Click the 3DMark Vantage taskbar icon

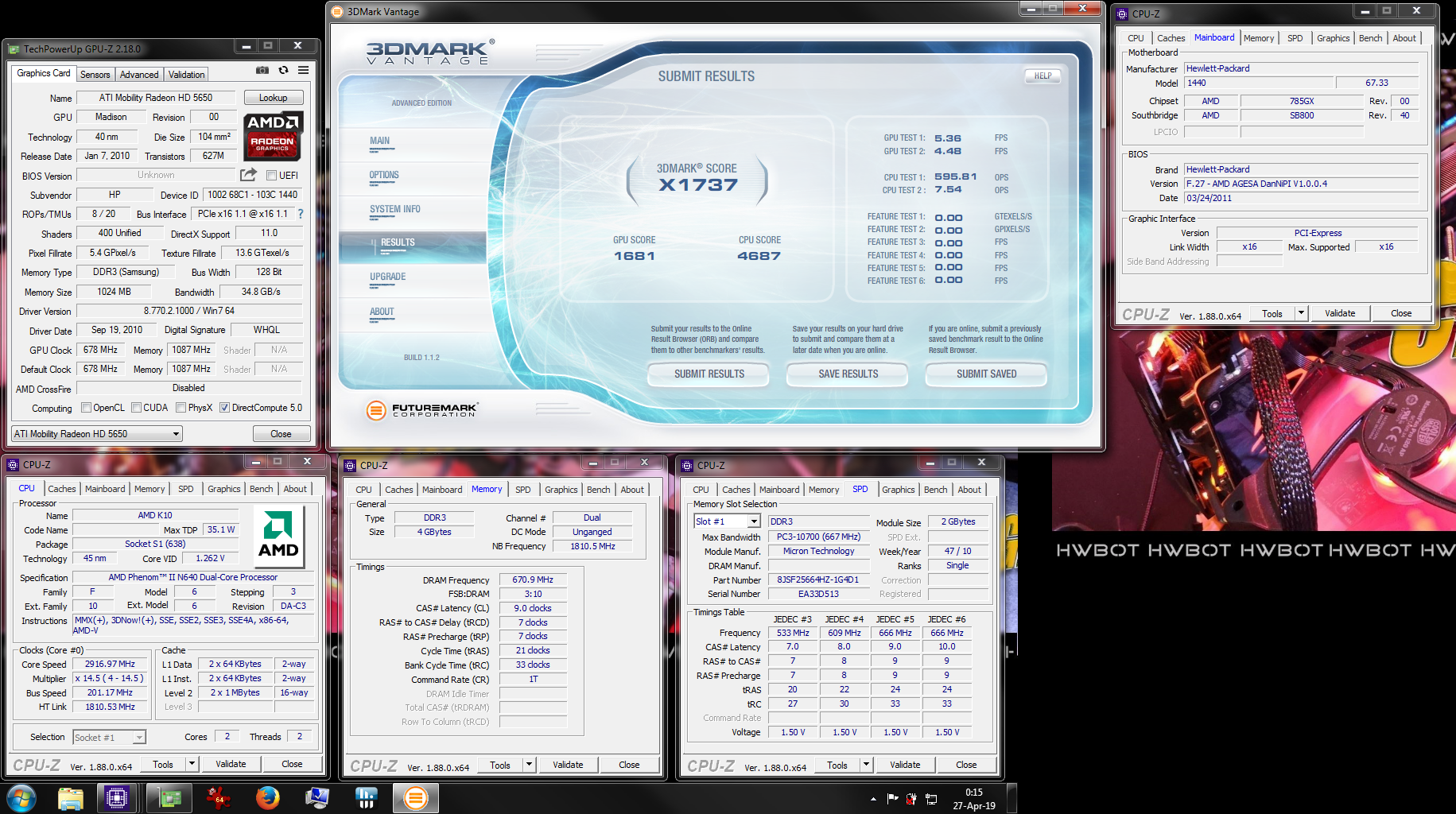point(416,798)
